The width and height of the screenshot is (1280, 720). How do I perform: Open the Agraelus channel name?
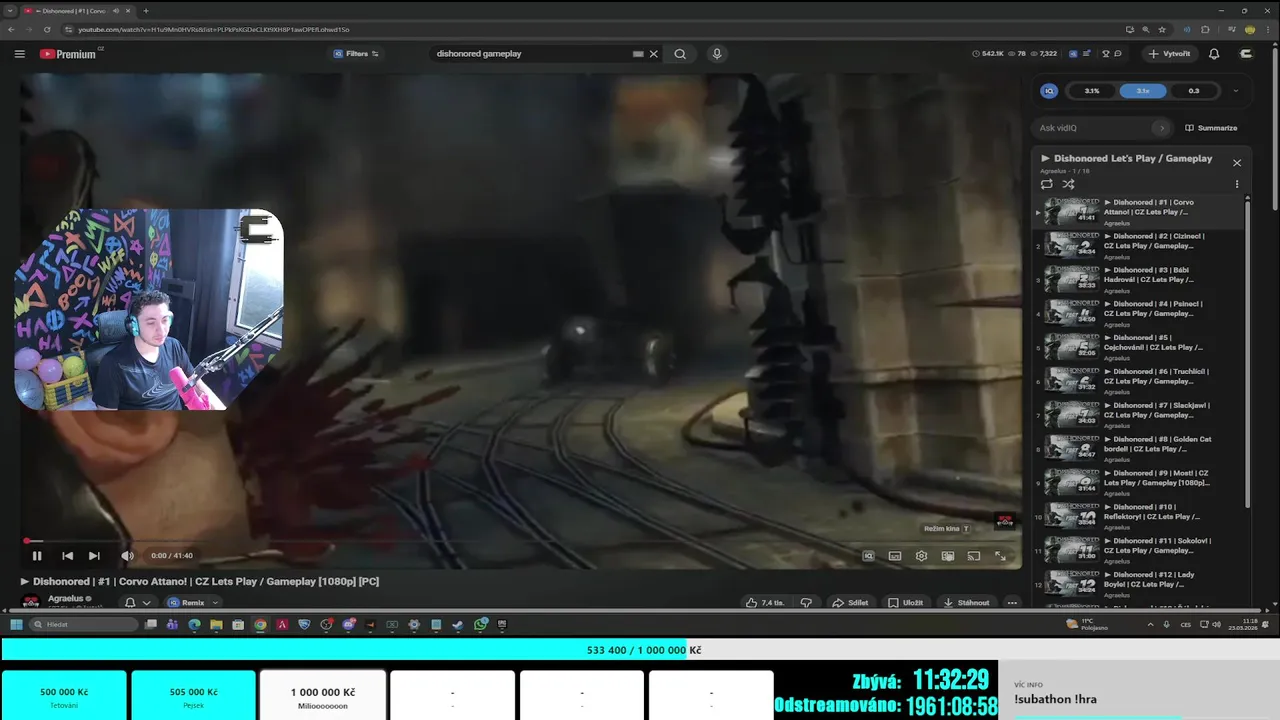(x=66, y=598)
